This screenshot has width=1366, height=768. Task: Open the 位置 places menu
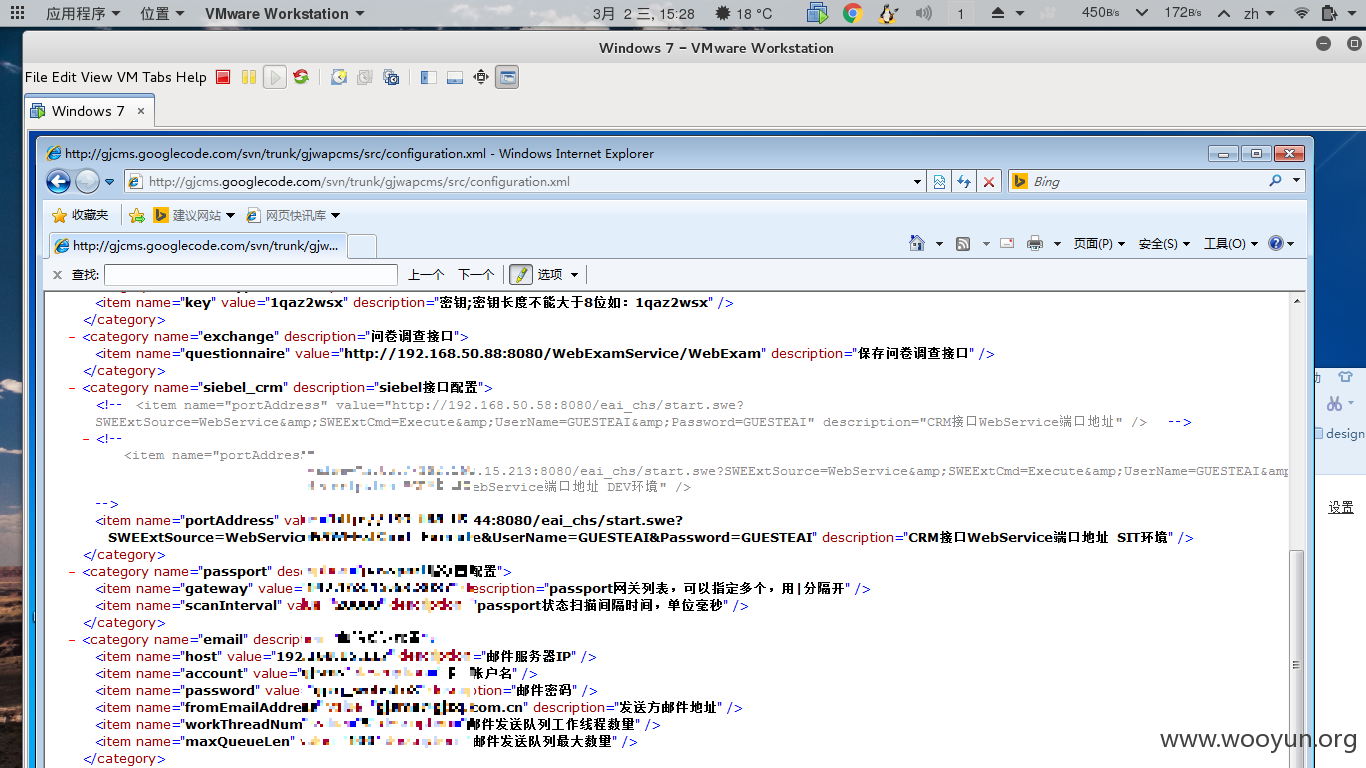(162, 13)
